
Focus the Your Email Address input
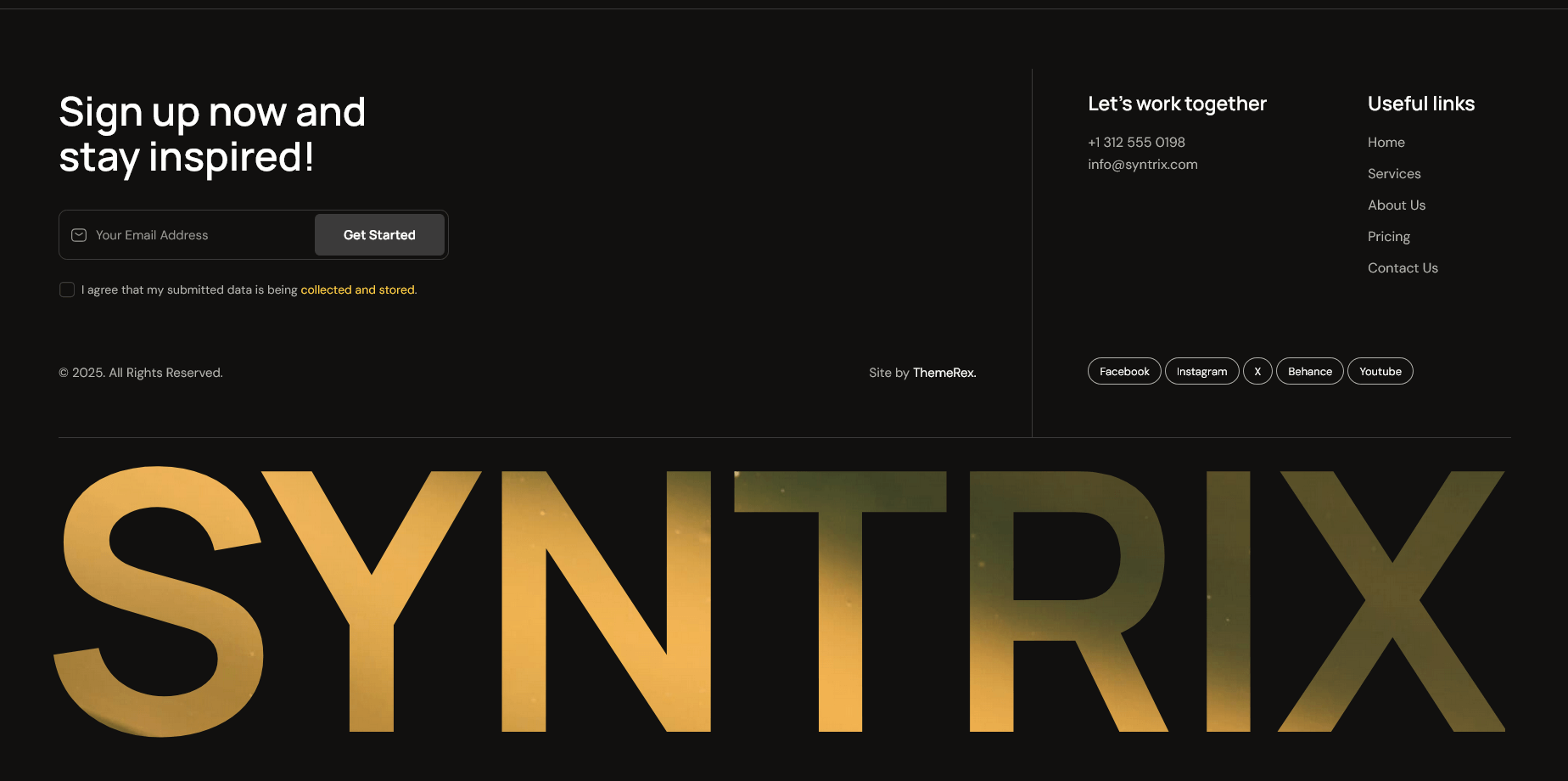point(199,235)
